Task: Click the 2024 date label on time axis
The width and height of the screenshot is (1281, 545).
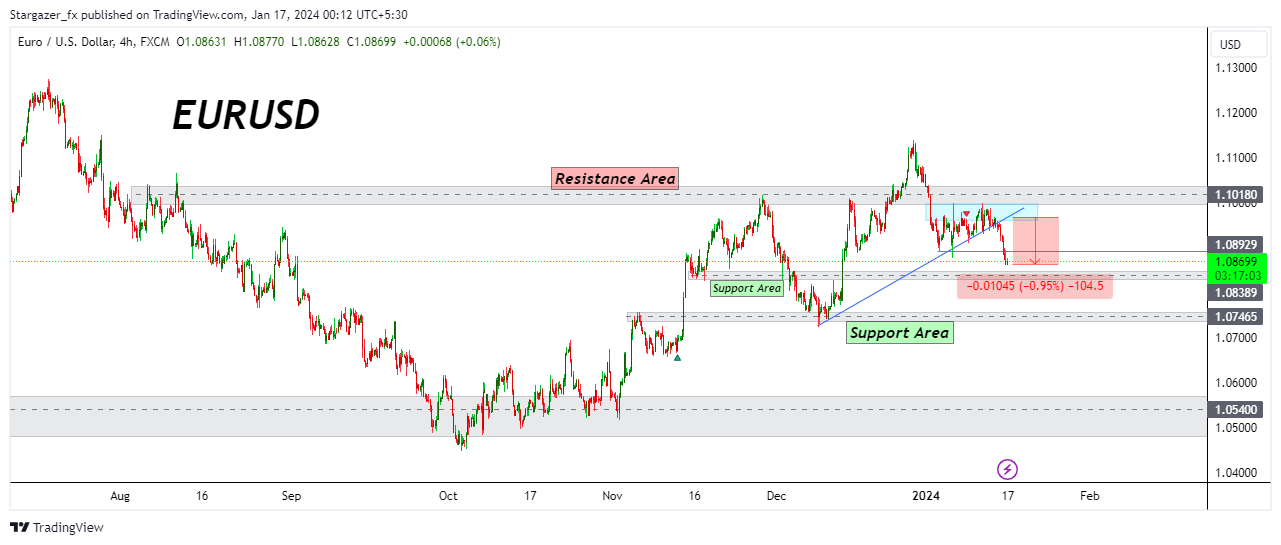Action: pos(927,495)
